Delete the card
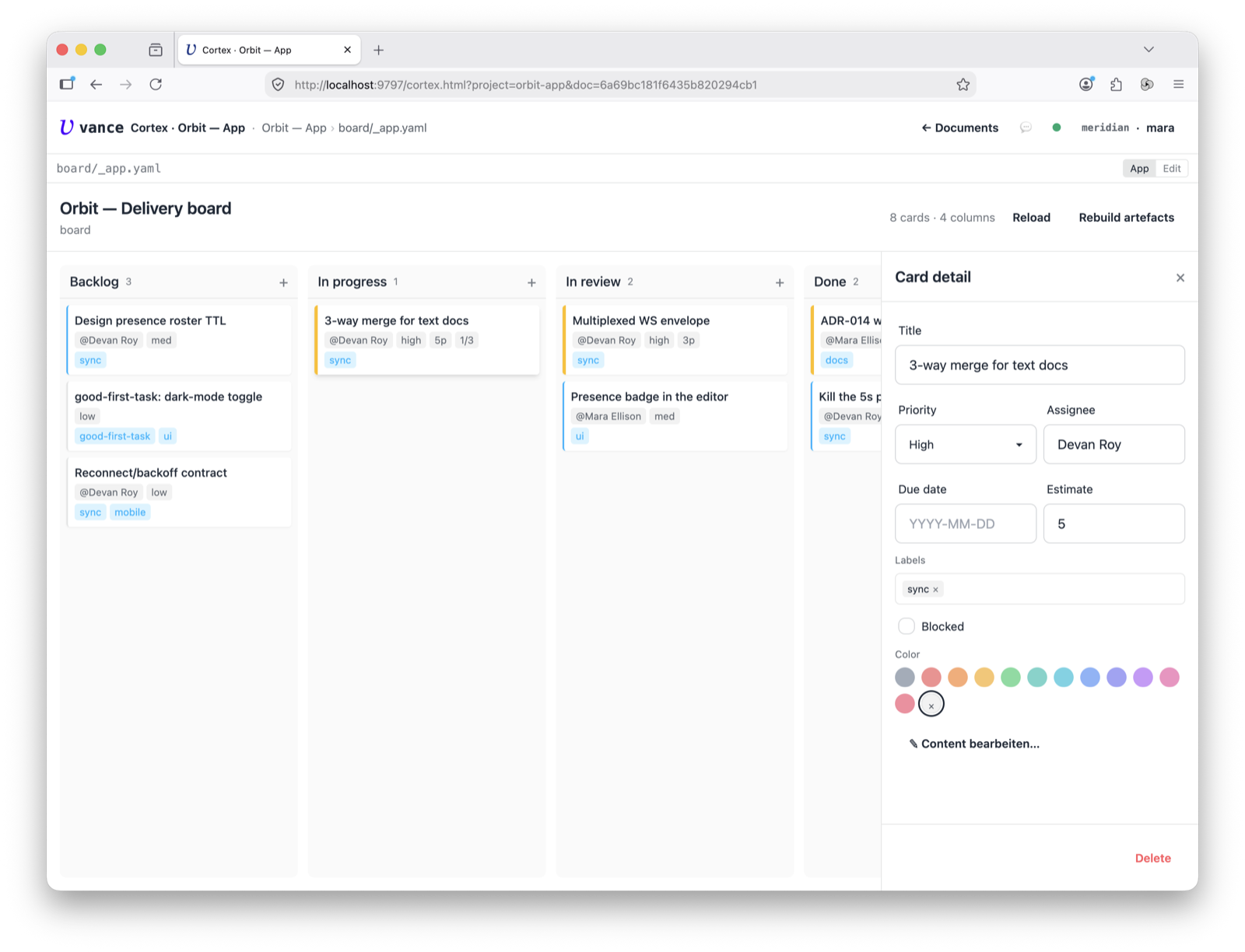 pos(1152,858)
